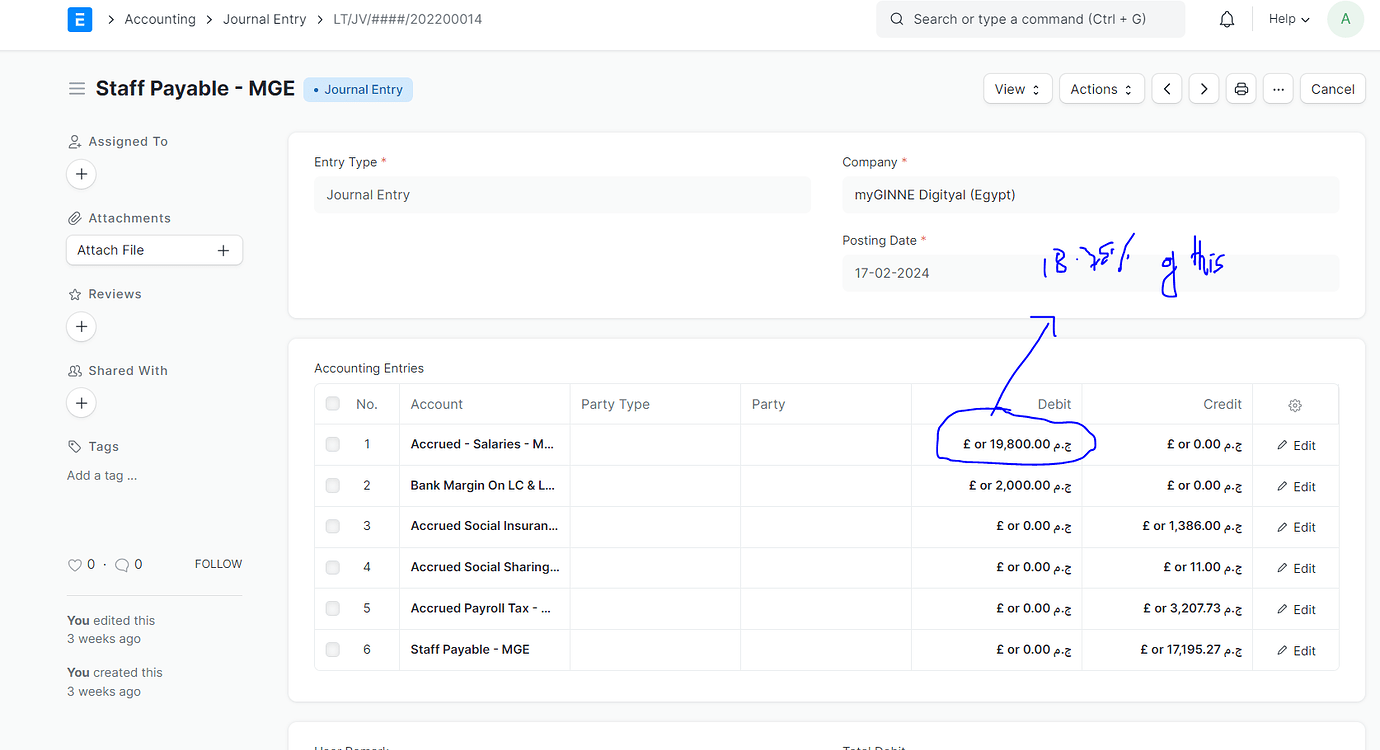Like this journal entry using the heart icon
The height and width of the screenshot is (750, 1380).
tap(75, 564)
